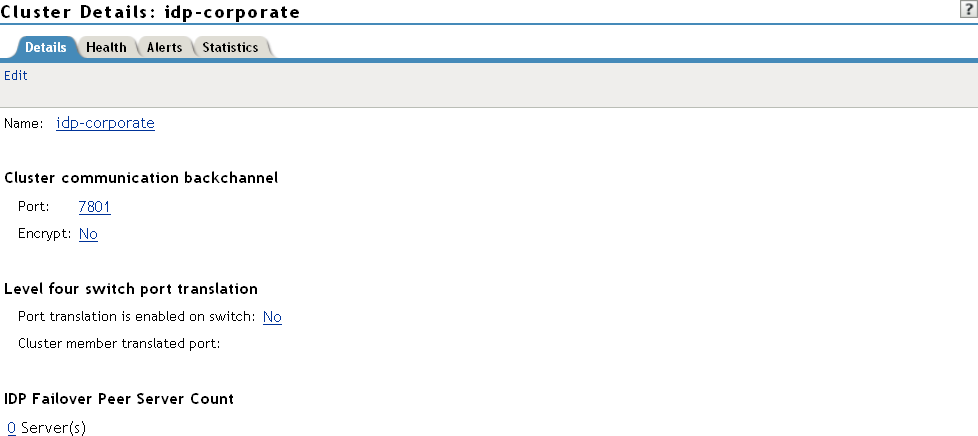Image resolution: width=978 pixels, height=436 pixels.
Task: Open the idp-corporate name link
Action: click(x=105, y=123)
